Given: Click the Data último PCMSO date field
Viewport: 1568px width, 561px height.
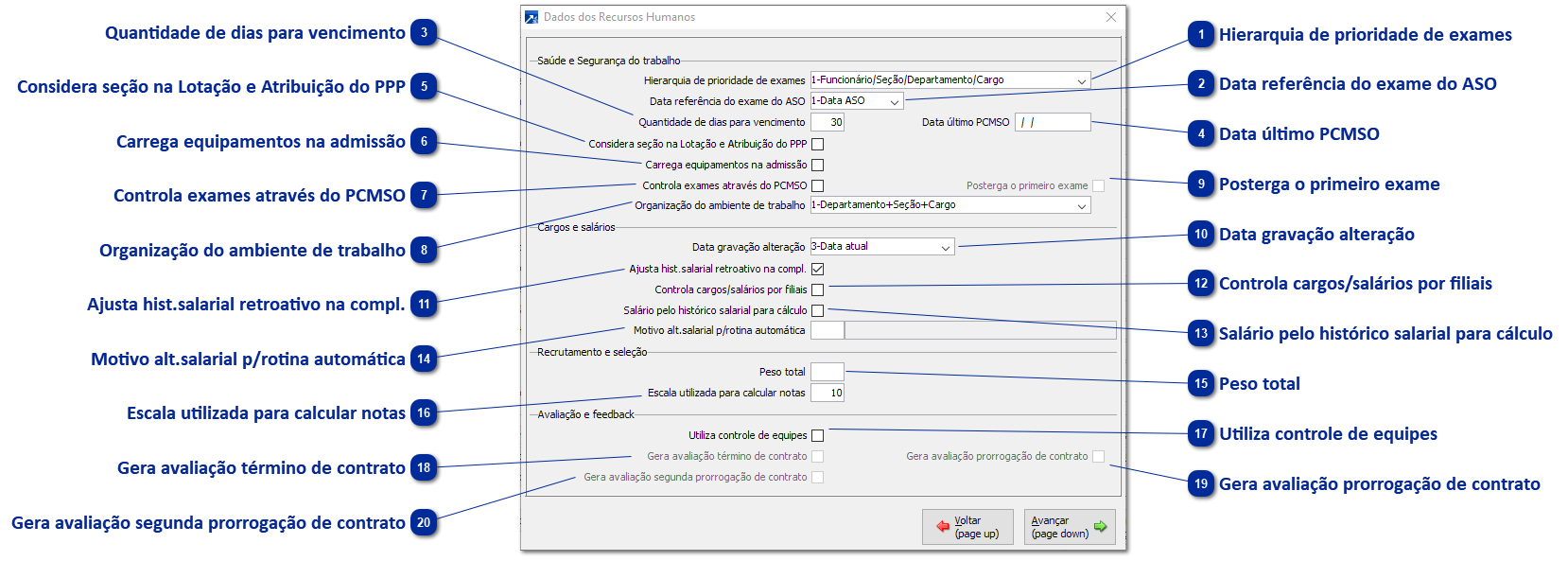Looking at the screenshot, I should click(1053, 122).
